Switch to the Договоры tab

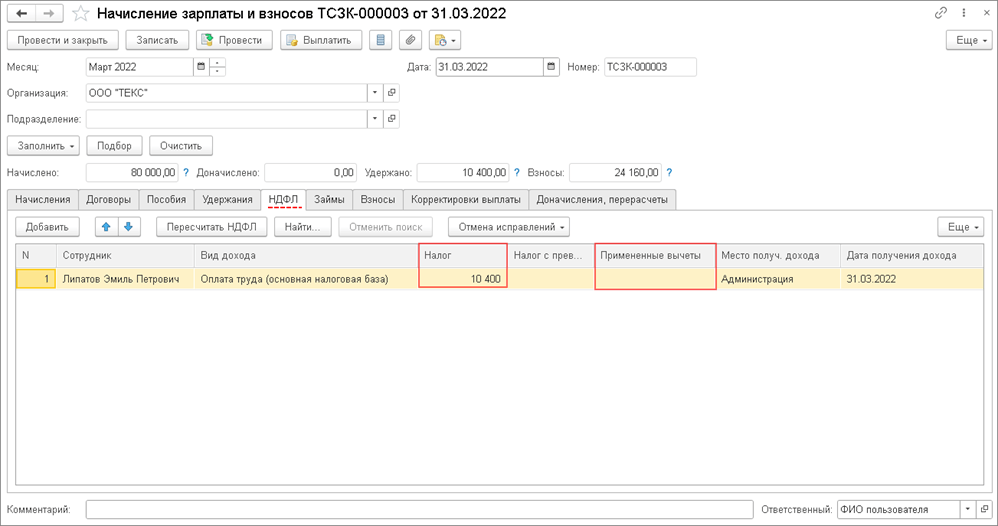click(108, 199)
